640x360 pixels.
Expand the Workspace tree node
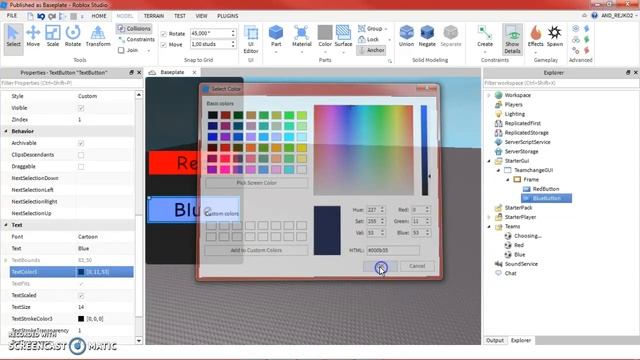pyautogui.click(x=489, y=95)
